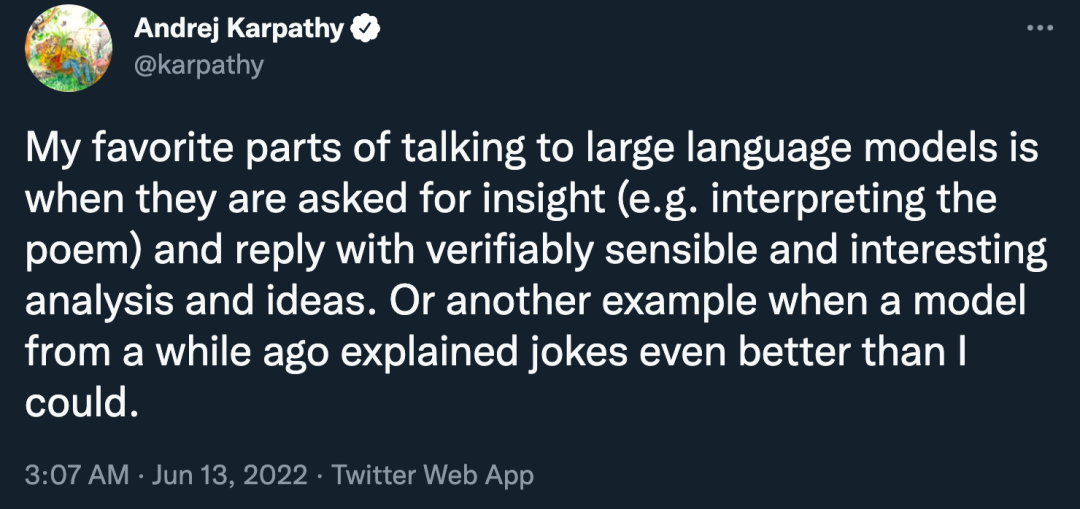
Task: Click the display name Andrej Karpathy
Action: point(238,30)
